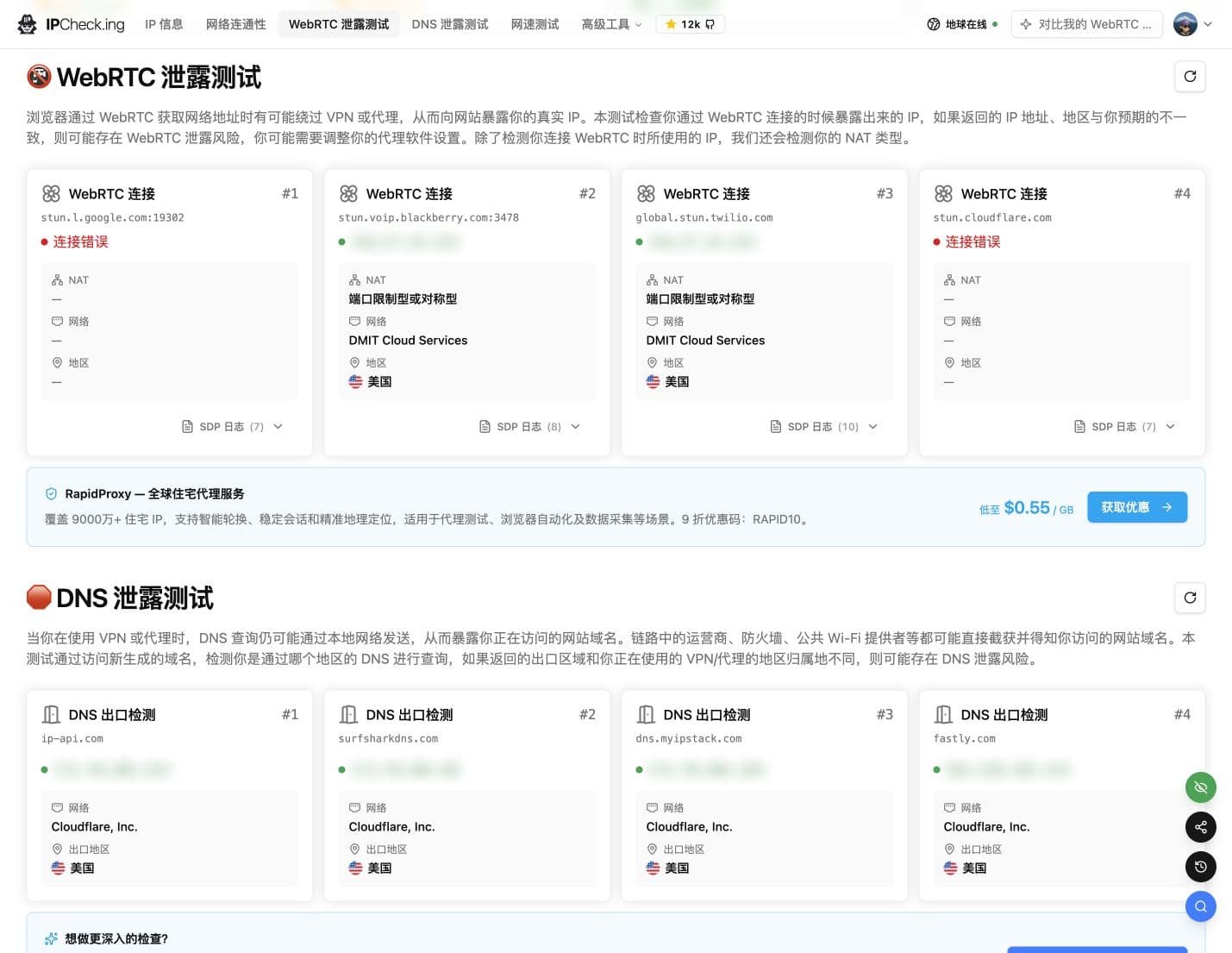
Task: Click US flag in DNS card #1
Action: click(58, 868)
